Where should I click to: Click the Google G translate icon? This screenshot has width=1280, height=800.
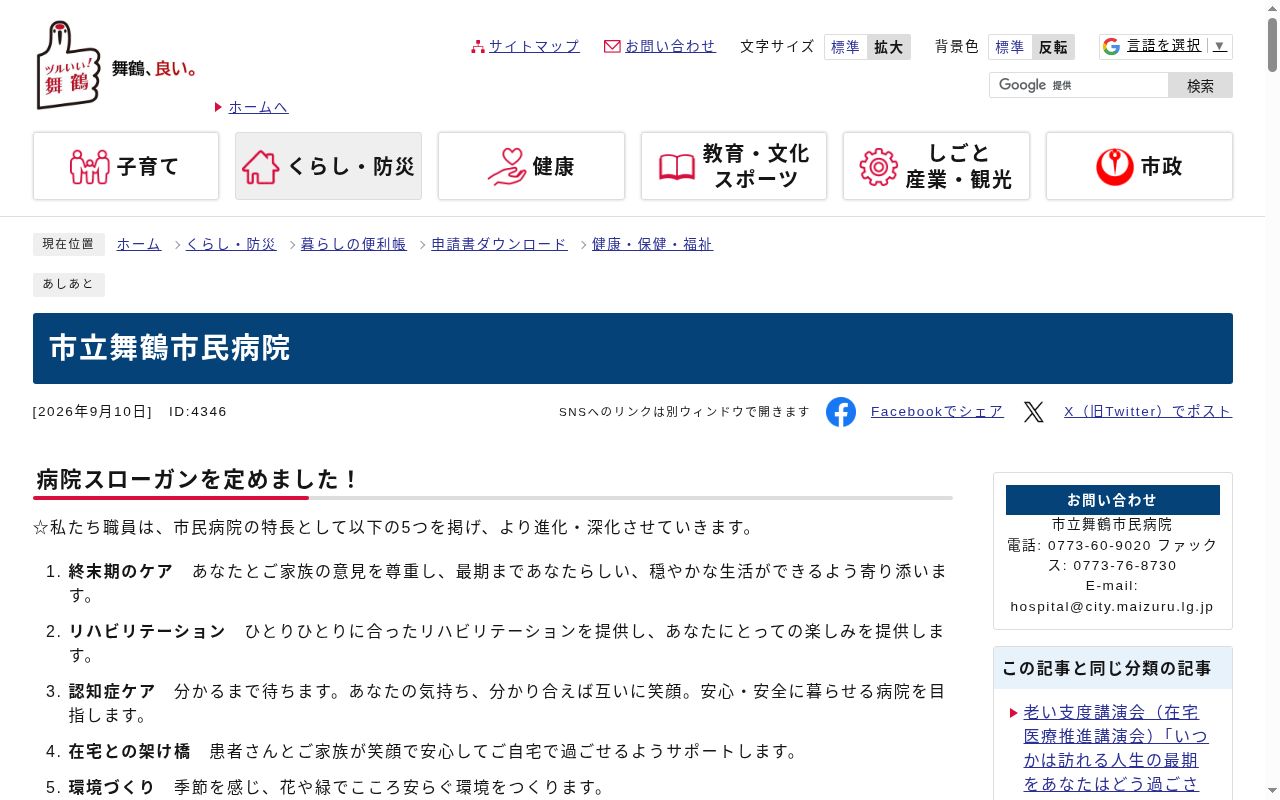pyautogui.click(x=1111, y=46)
